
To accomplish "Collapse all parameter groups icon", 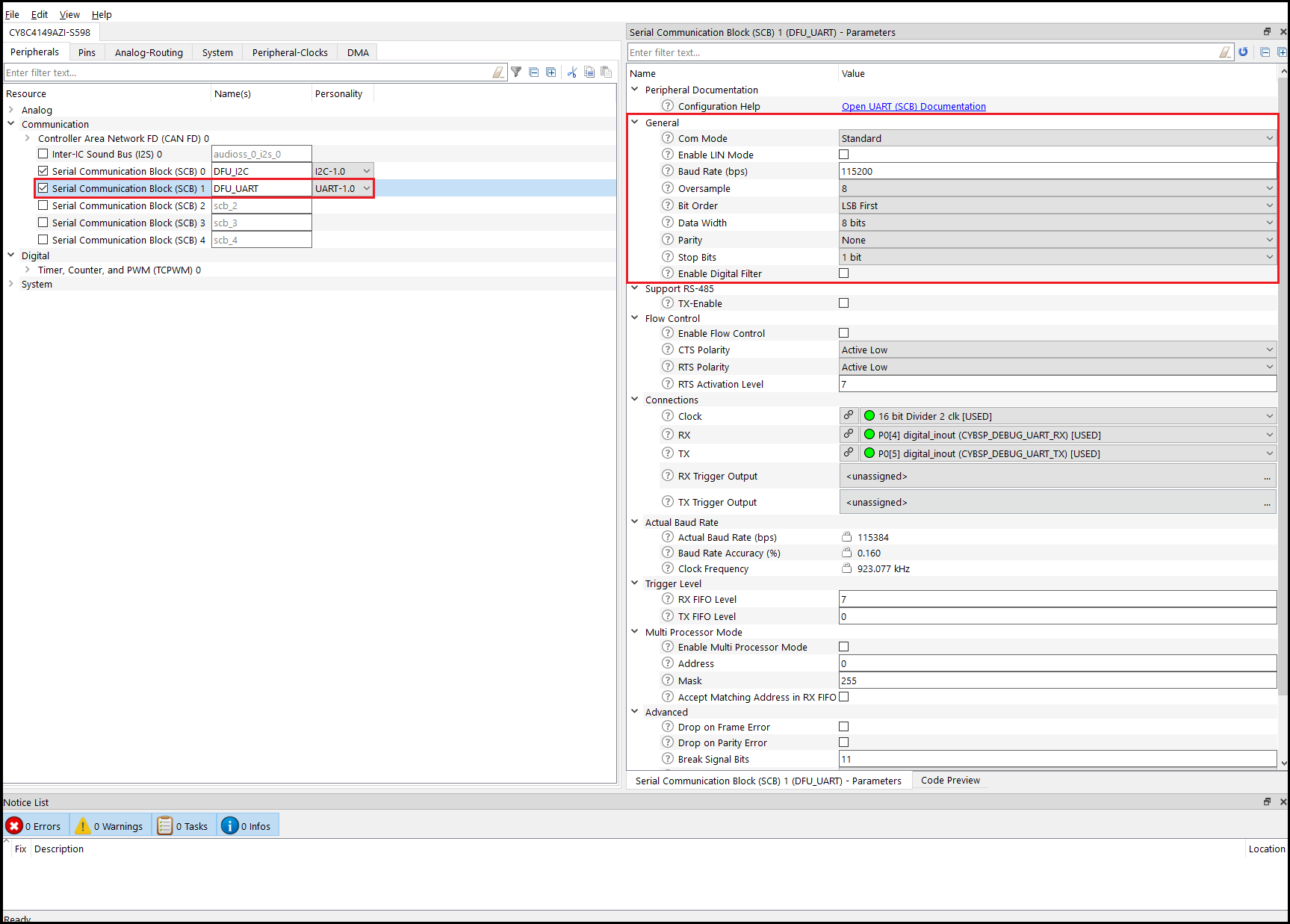I will 1265,52.
